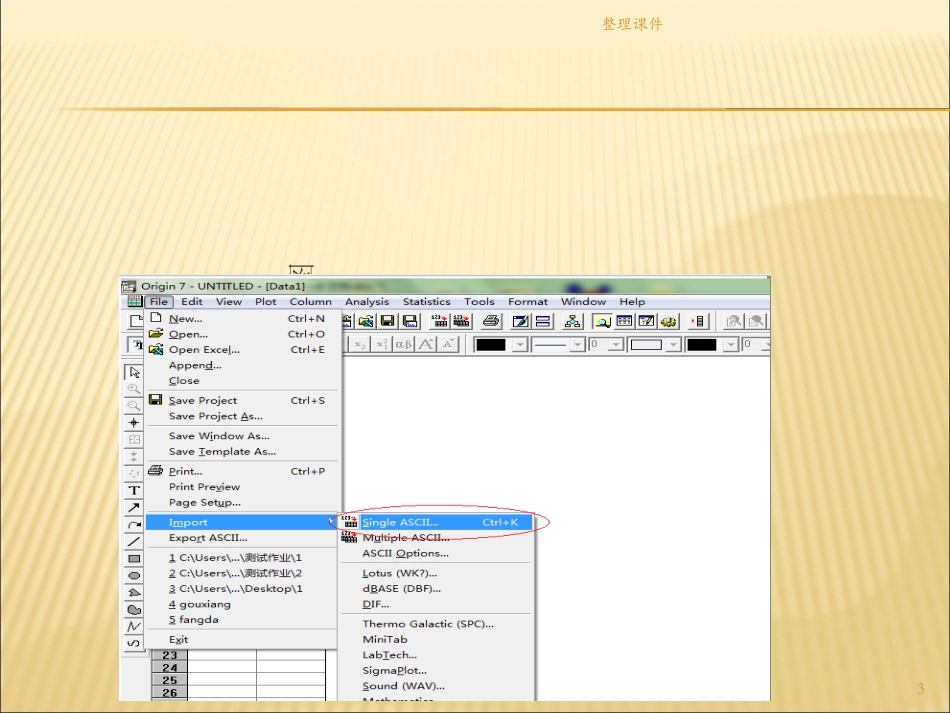Open the Analysis menu
The width and height of the screenshot is (950, 713).
tap(366, 301)
